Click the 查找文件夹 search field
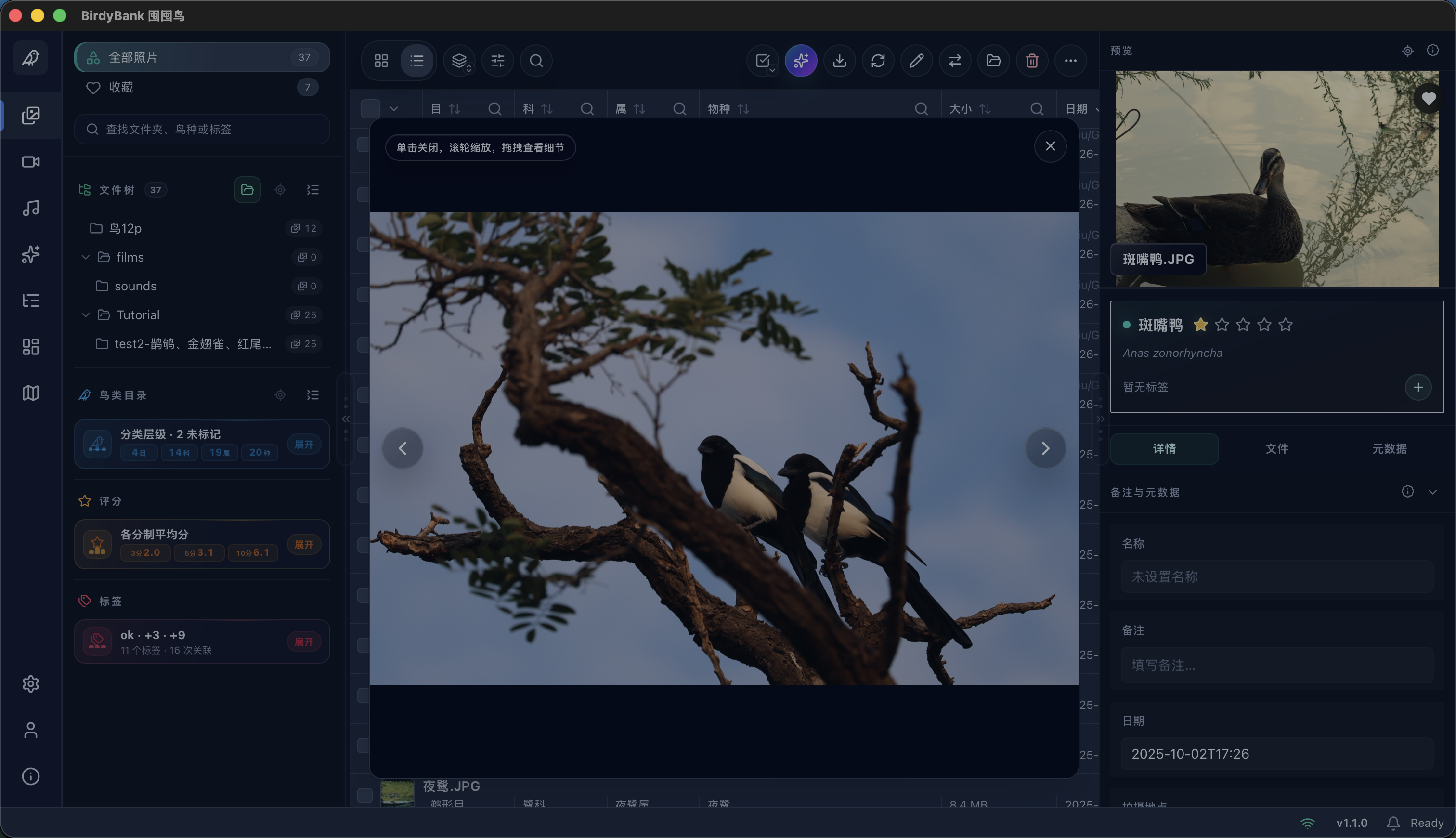The width and height of the screenshot is (1456, 838). [202, 129]
